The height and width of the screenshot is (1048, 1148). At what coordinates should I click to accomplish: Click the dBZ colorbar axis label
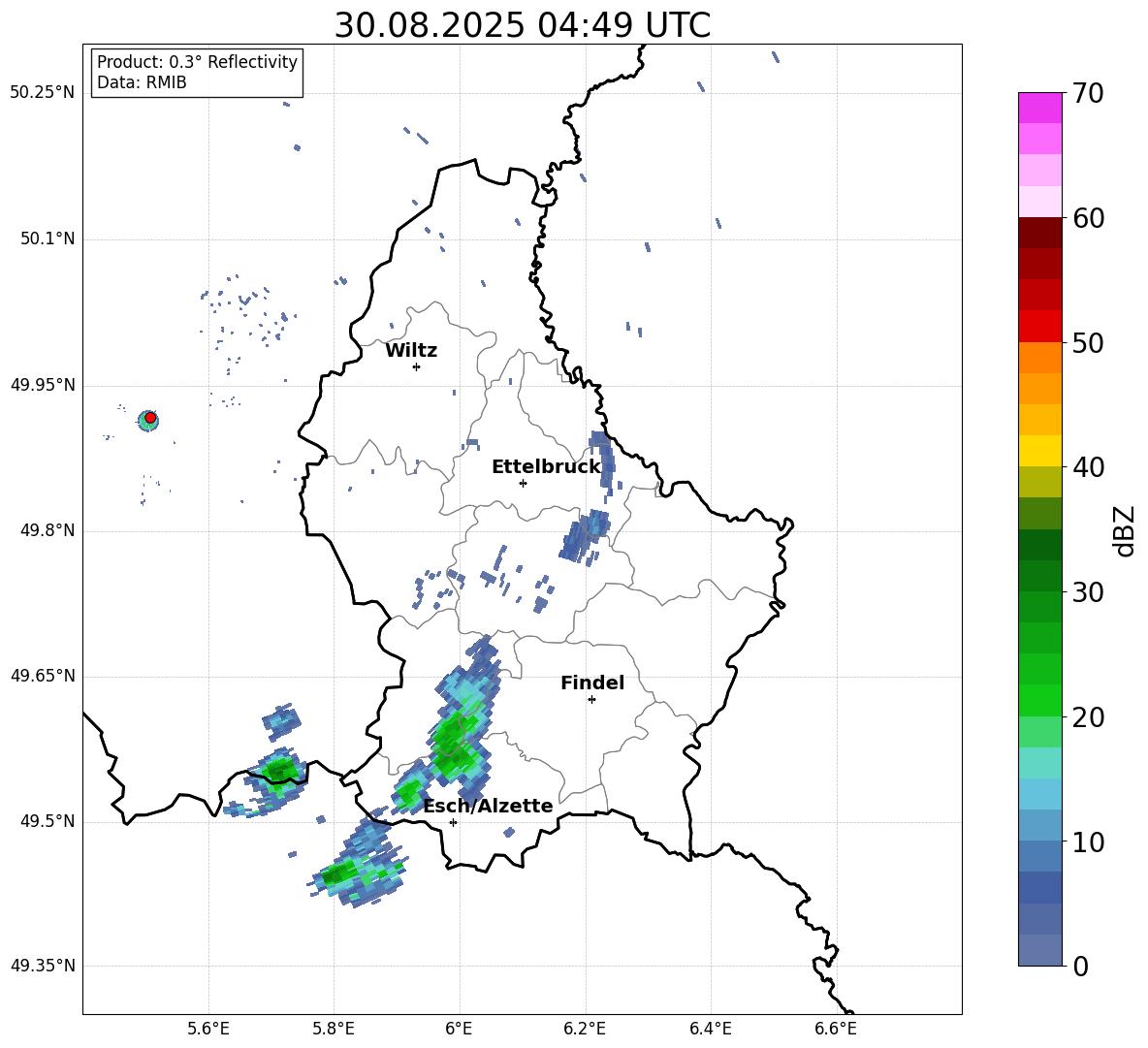tap(1125, 530)
